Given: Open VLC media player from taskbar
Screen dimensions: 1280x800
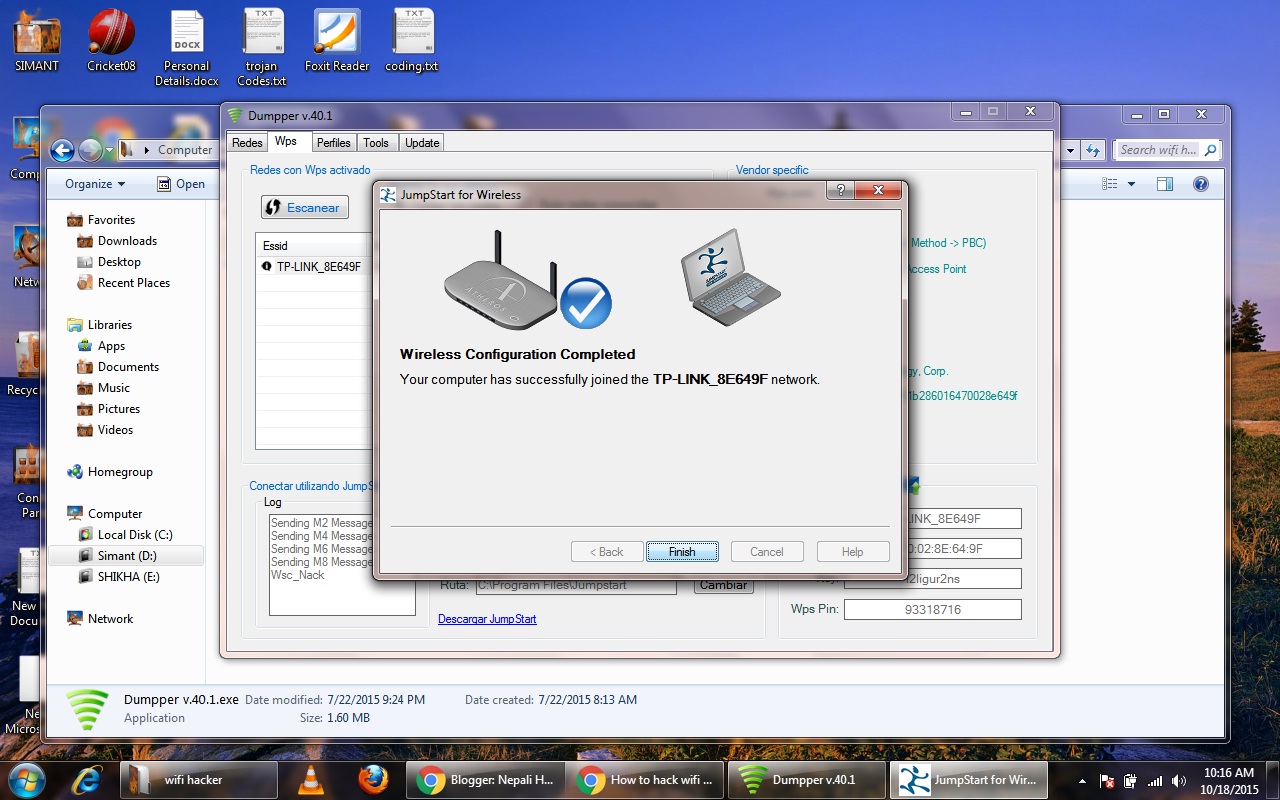Looking at the screenshot, I should pos(313,780).
